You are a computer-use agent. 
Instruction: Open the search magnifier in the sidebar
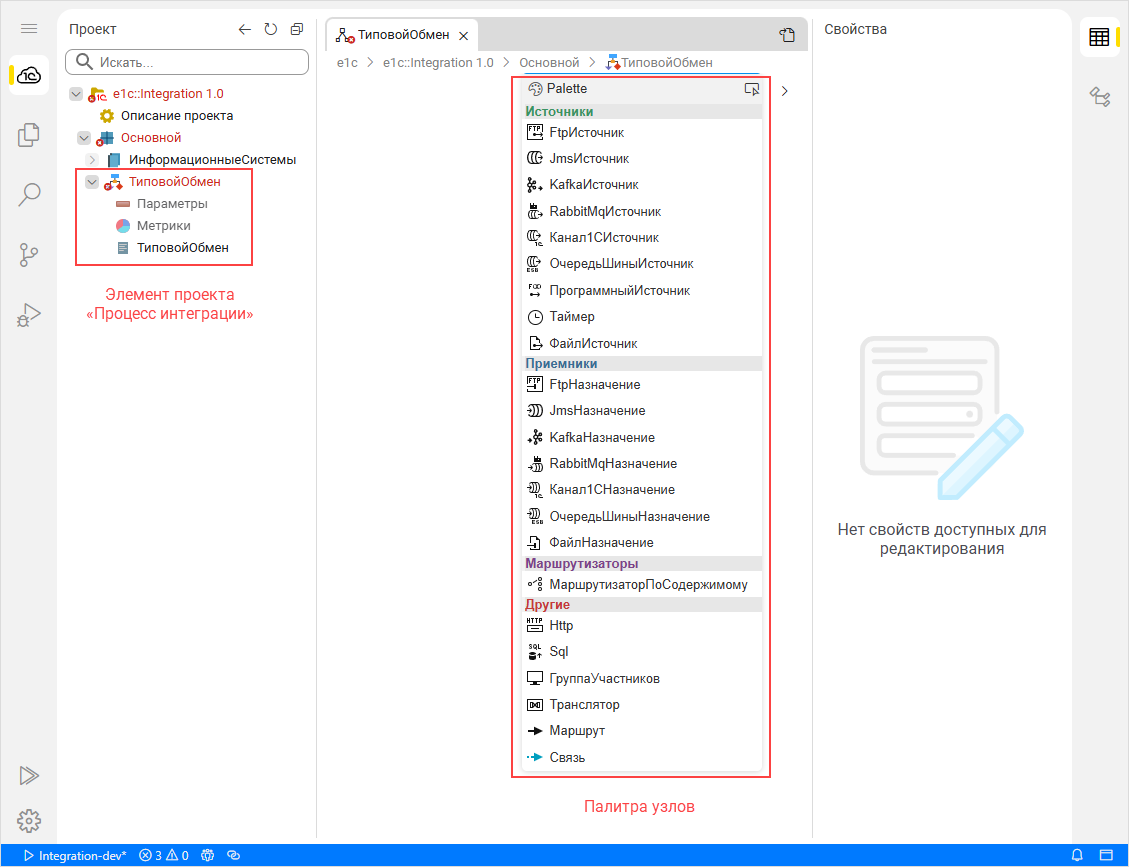click(29, 194)
